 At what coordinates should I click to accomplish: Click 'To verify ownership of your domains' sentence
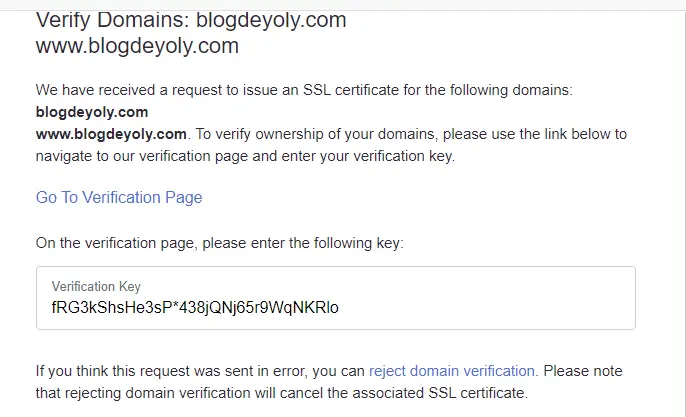tap(317, 134)
